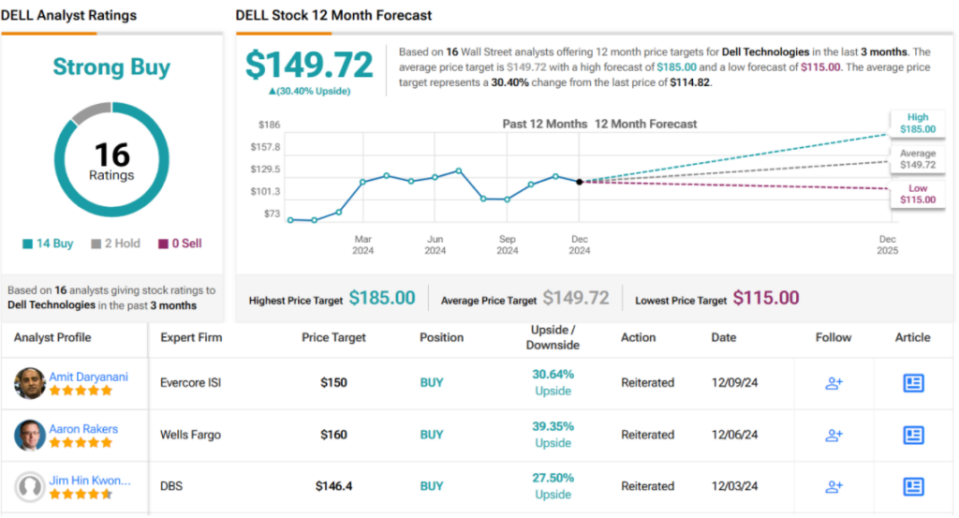The image size is (959, 518).
Task: Follow analyst Amit Daryanani
Action: pos(834,383)
